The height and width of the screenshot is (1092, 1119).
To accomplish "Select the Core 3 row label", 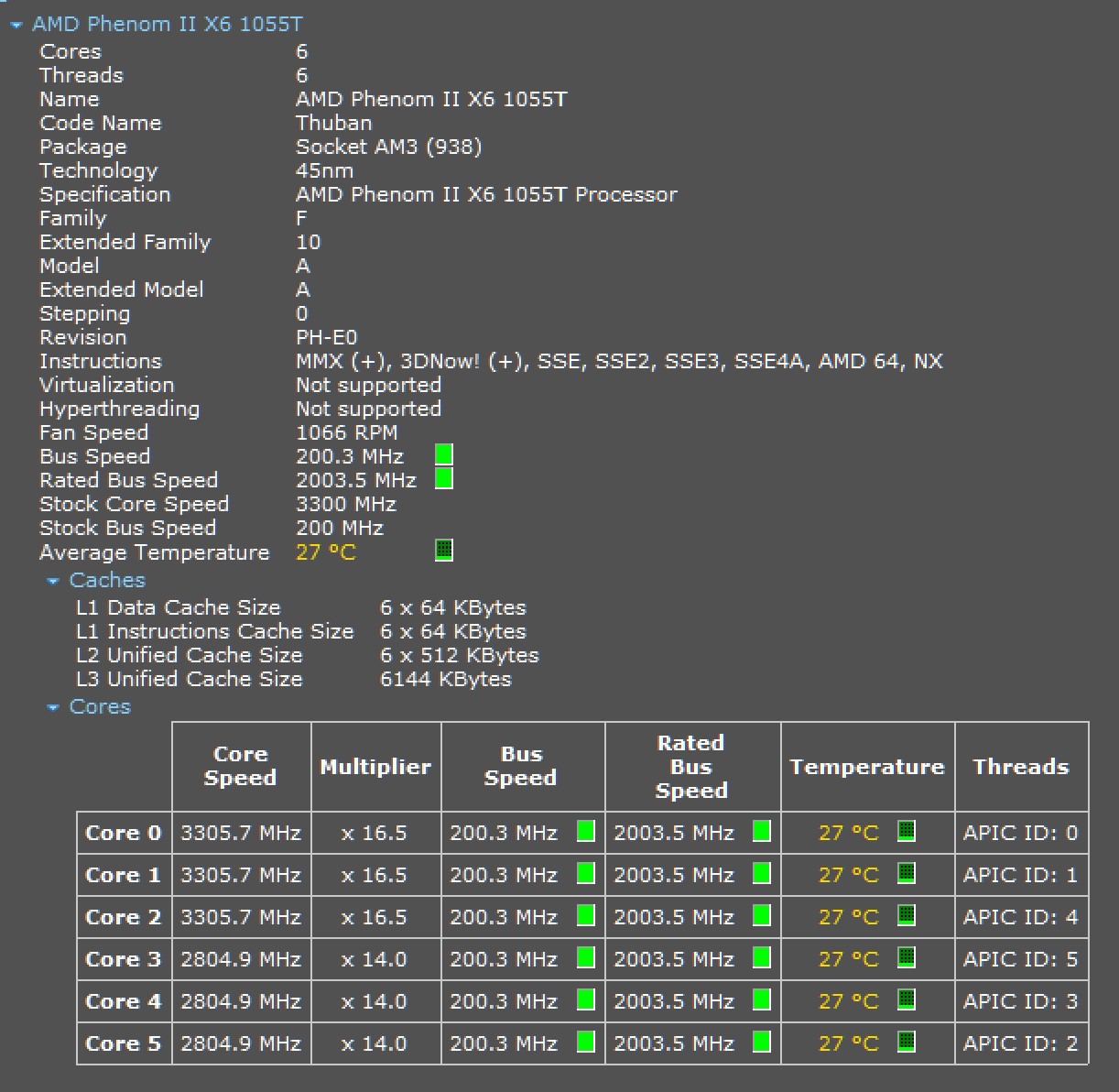I will 124,959.
